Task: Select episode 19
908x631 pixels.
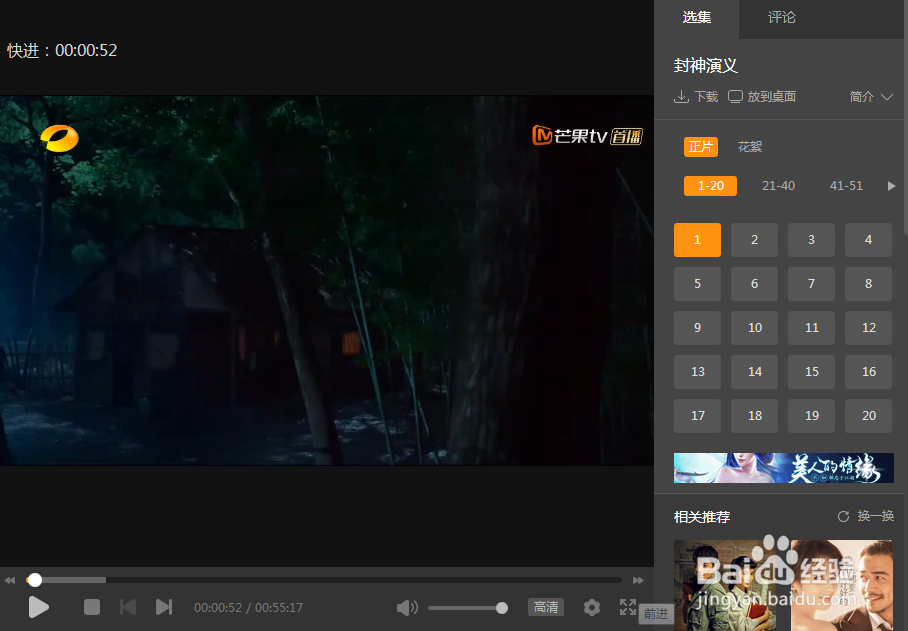Action: 811,416
